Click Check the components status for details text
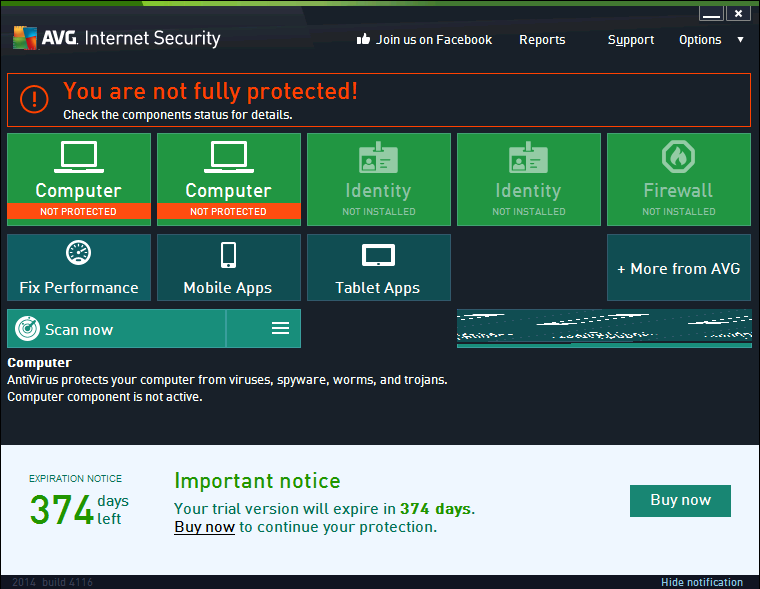This screenshot has width=760, height=589. point(177,115)
